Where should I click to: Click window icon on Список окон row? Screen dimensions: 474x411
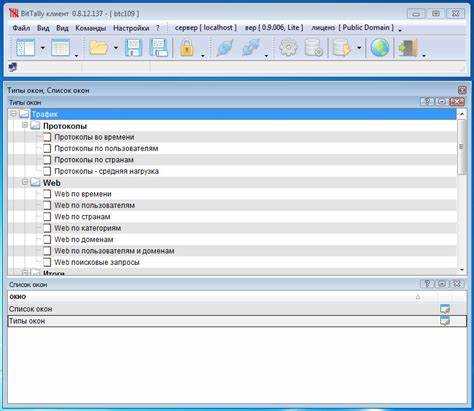pos(445,309)
